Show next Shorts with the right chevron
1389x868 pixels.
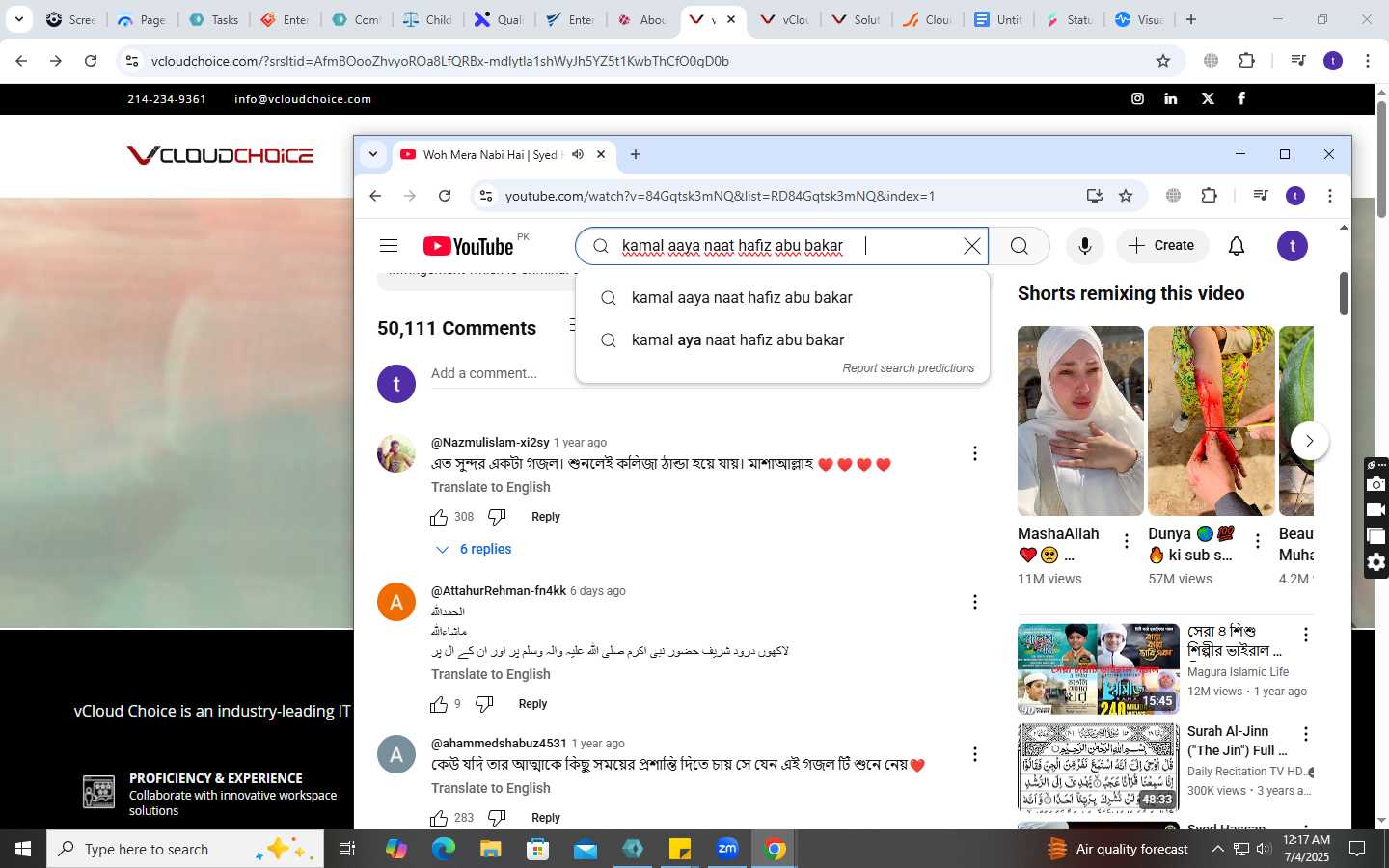pos(1309,441)
